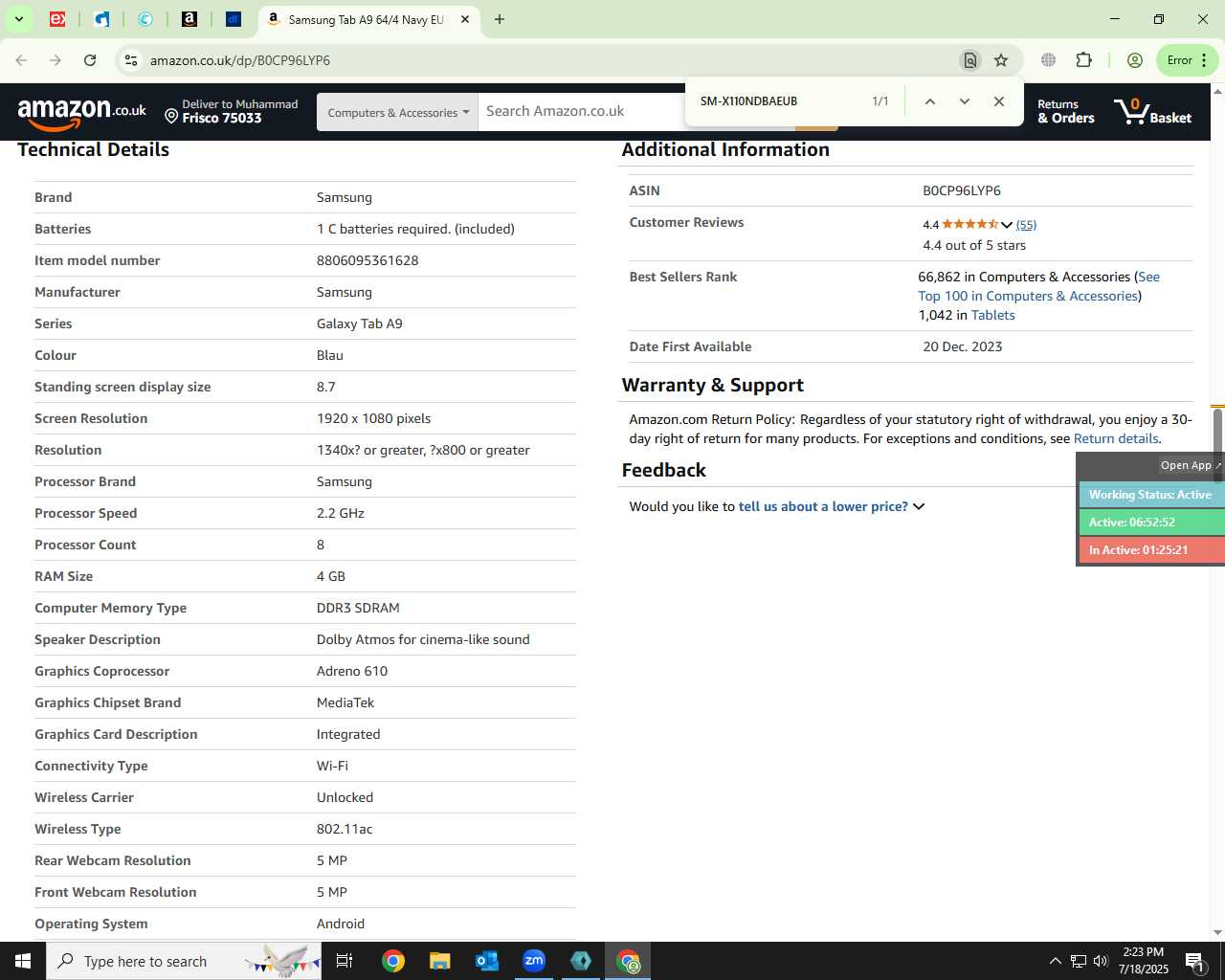
Task: Open the volume control in tray
Action: click(1101, 961)
